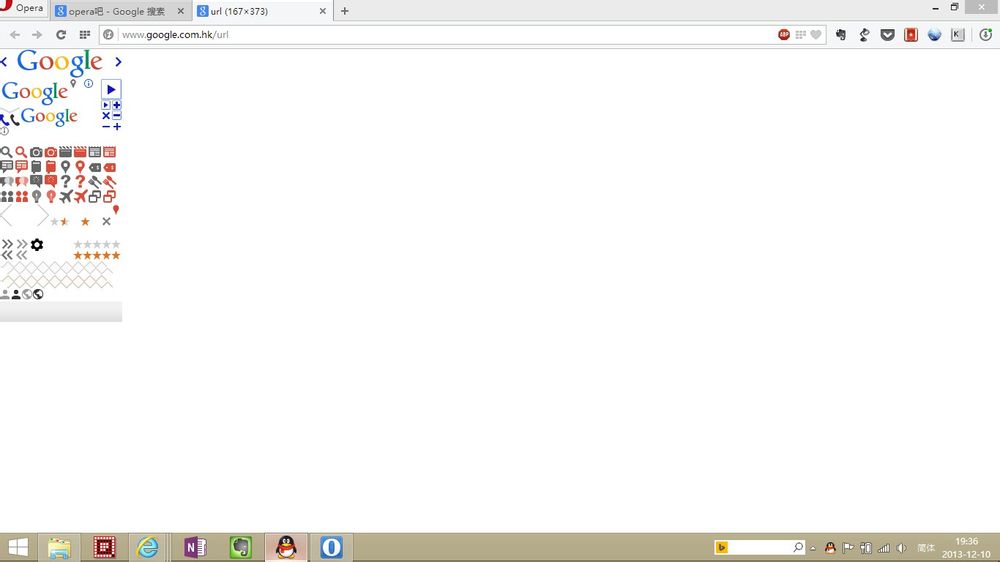Go back to the previous page

coord(15,34)
